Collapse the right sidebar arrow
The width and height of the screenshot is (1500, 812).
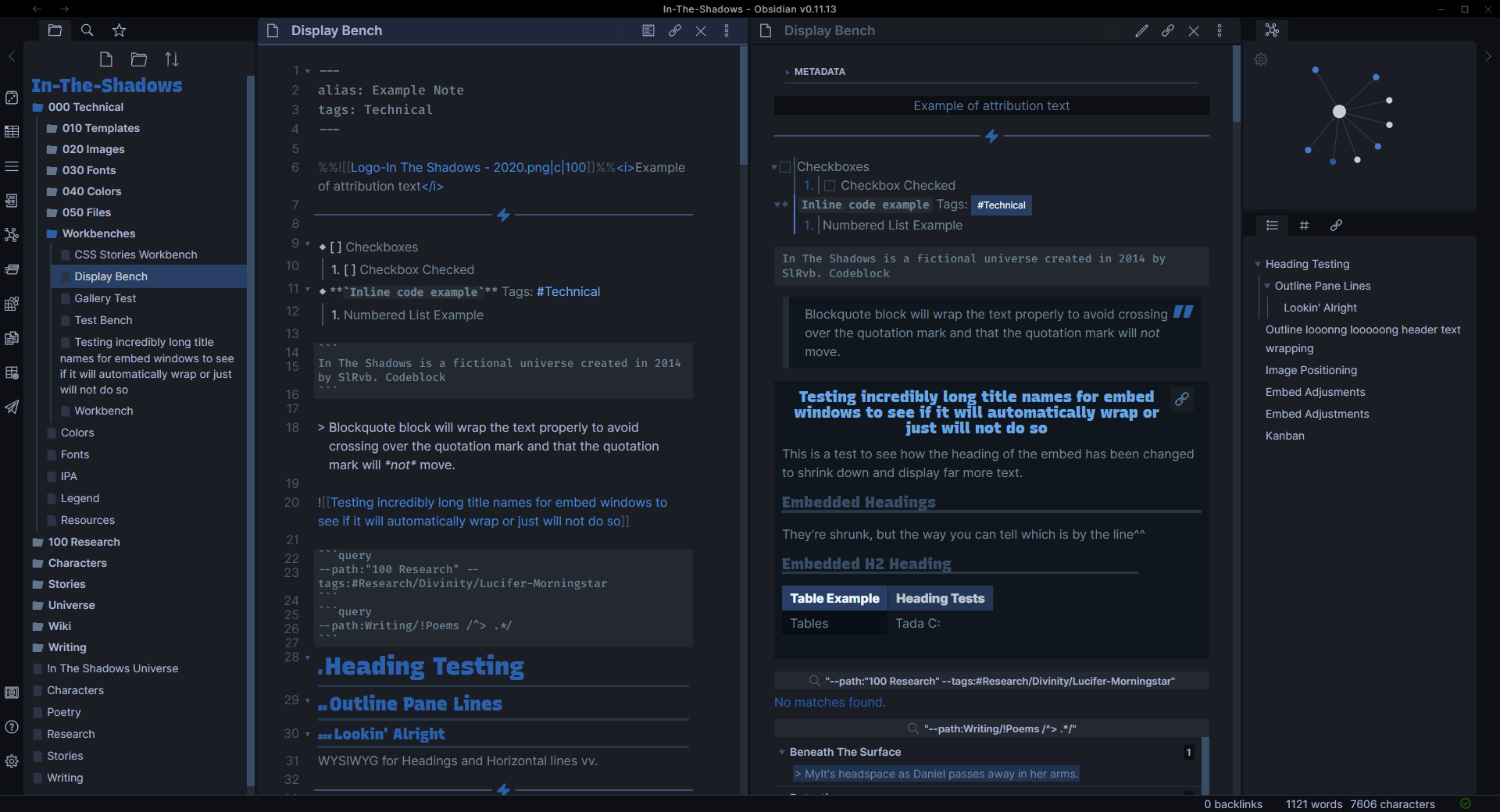(1488, 56)
